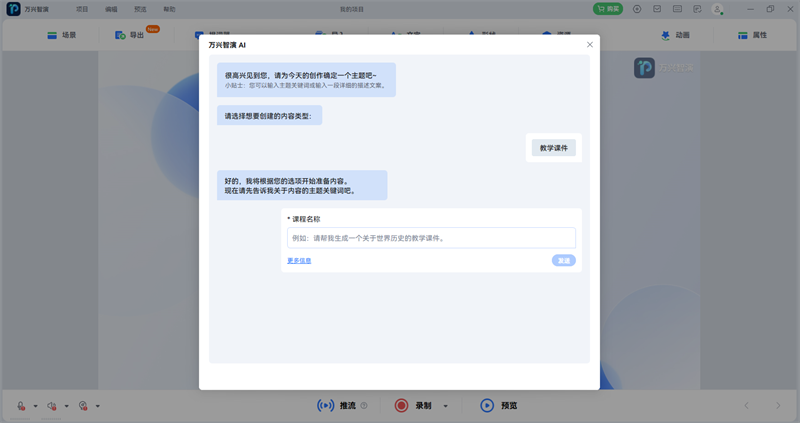Screen dimensions: 800x423
Task: Open the 帮助 menu
Action: click(169, 9)
